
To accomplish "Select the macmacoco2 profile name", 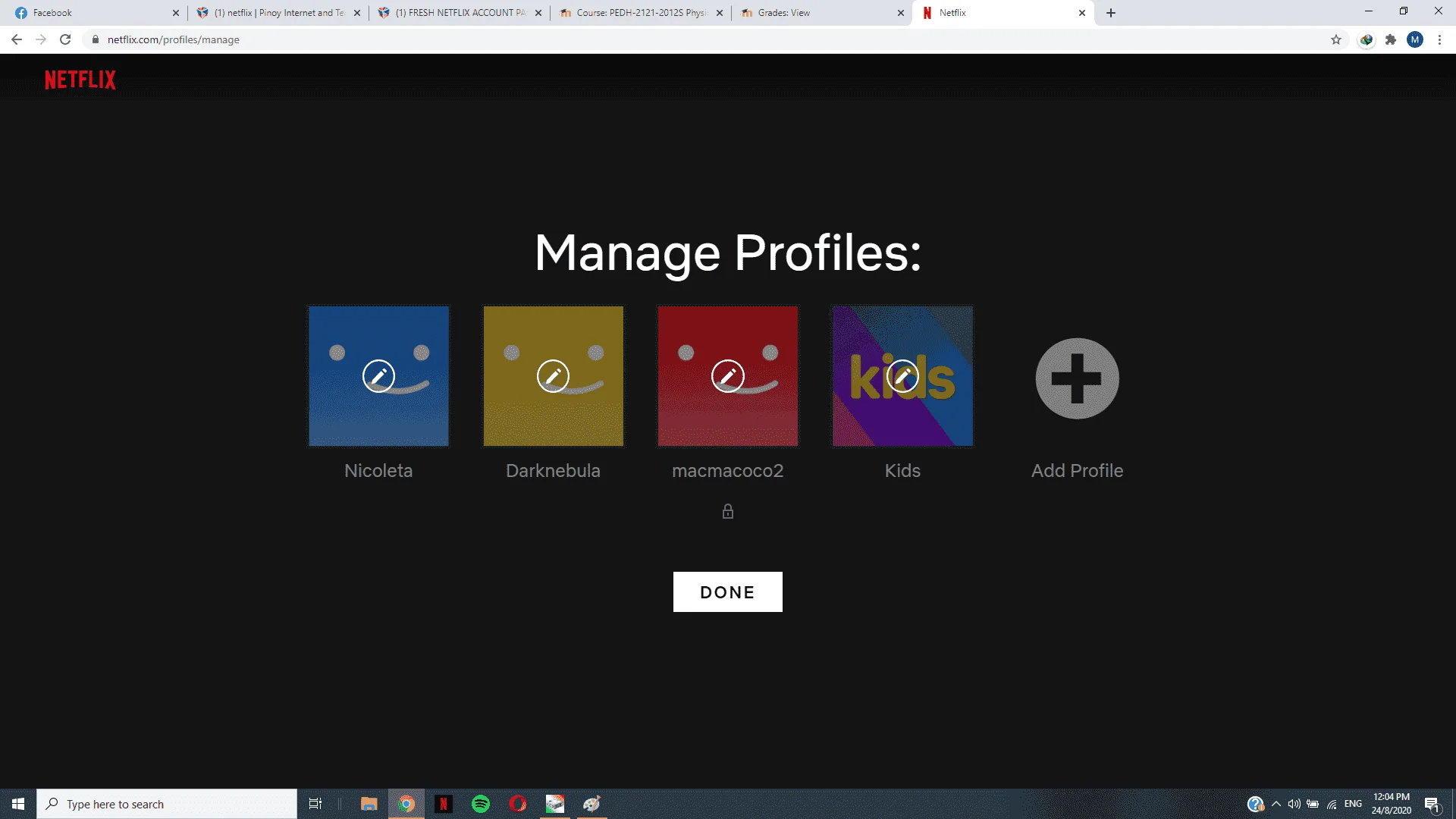I will [727, 470].
